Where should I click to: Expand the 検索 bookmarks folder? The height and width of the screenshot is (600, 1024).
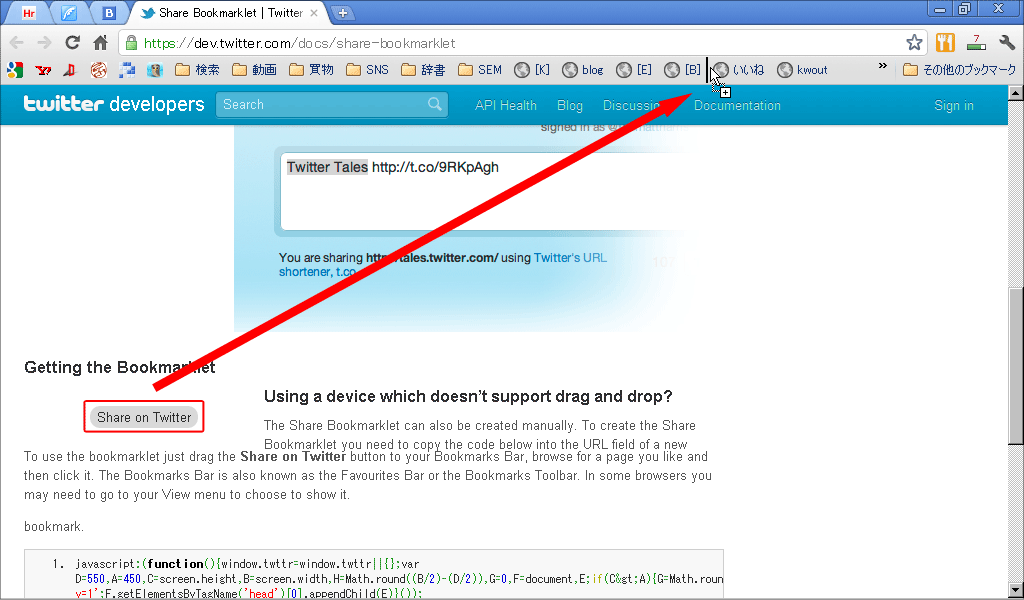[198, 70]
